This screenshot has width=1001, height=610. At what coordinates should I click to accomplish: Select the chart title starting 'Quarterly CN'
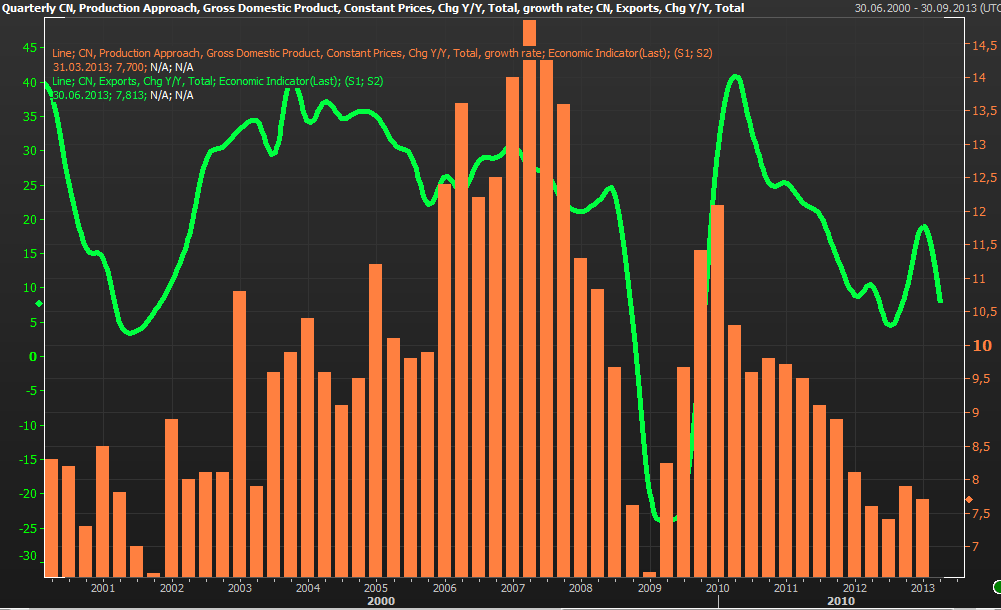374,8
